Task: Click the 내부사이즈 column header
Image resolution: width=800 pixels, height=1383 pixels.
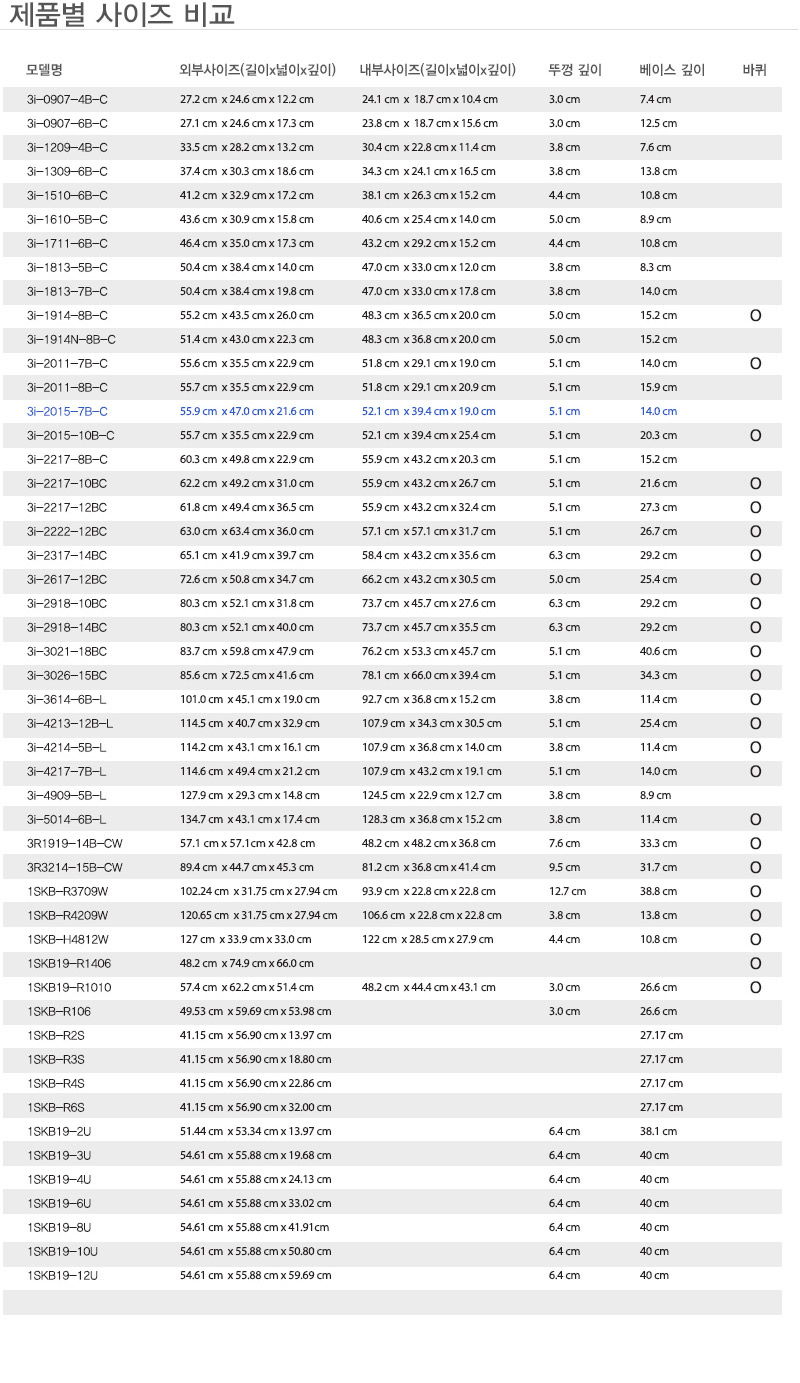Action: [x=437, y=70]
